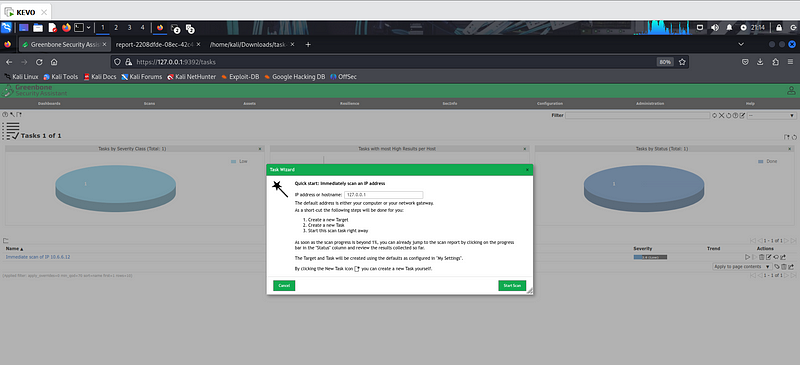The image size is (800, 365).
Task: Click the Filter text field
Action: [x=637, y=116]
